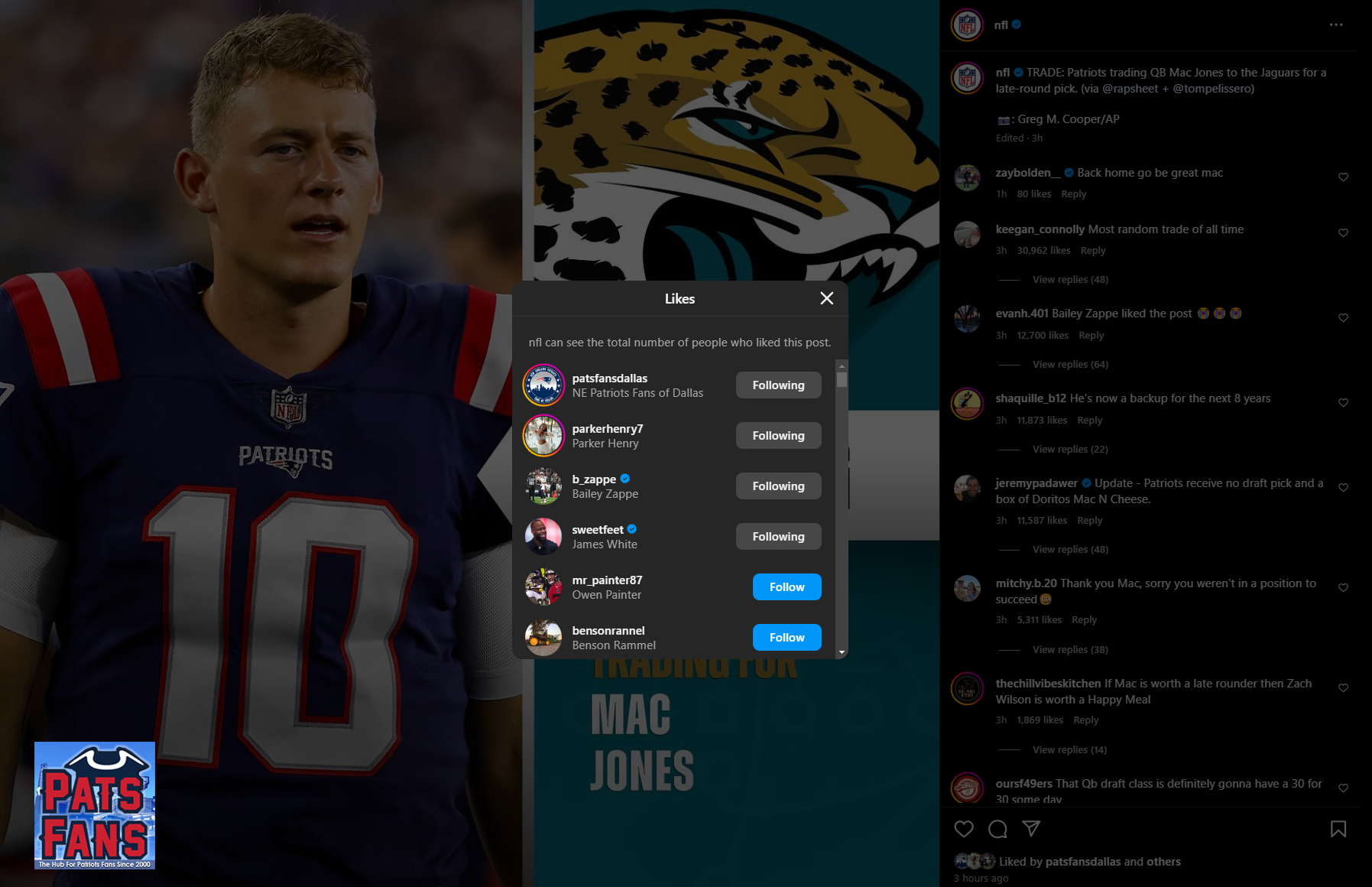Open the @tompelissero mention link
The image size is (1372, 887).
1211,88
